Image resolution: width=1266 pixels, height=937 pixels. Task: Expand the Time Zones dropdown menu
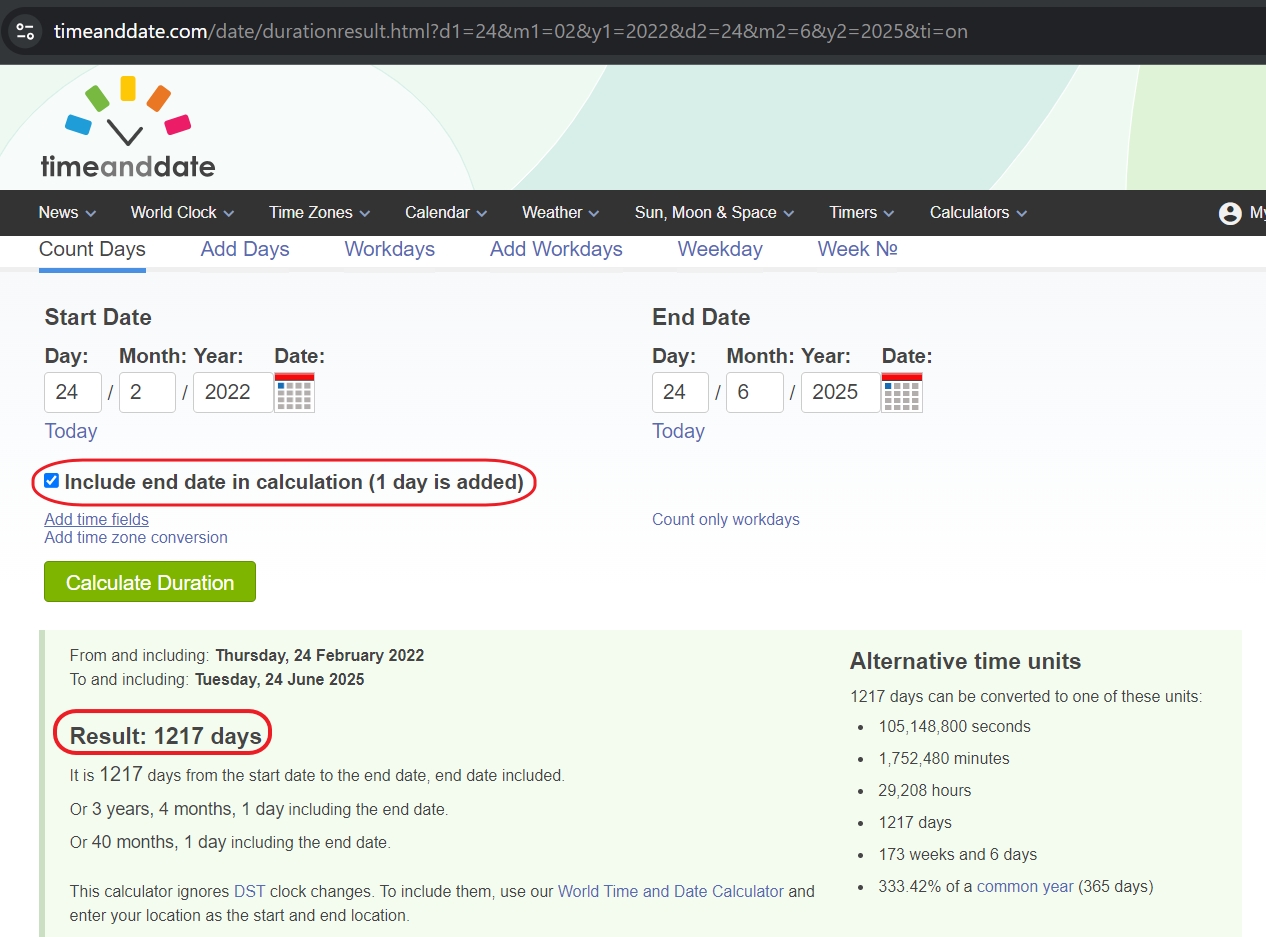tap(319, 212)
